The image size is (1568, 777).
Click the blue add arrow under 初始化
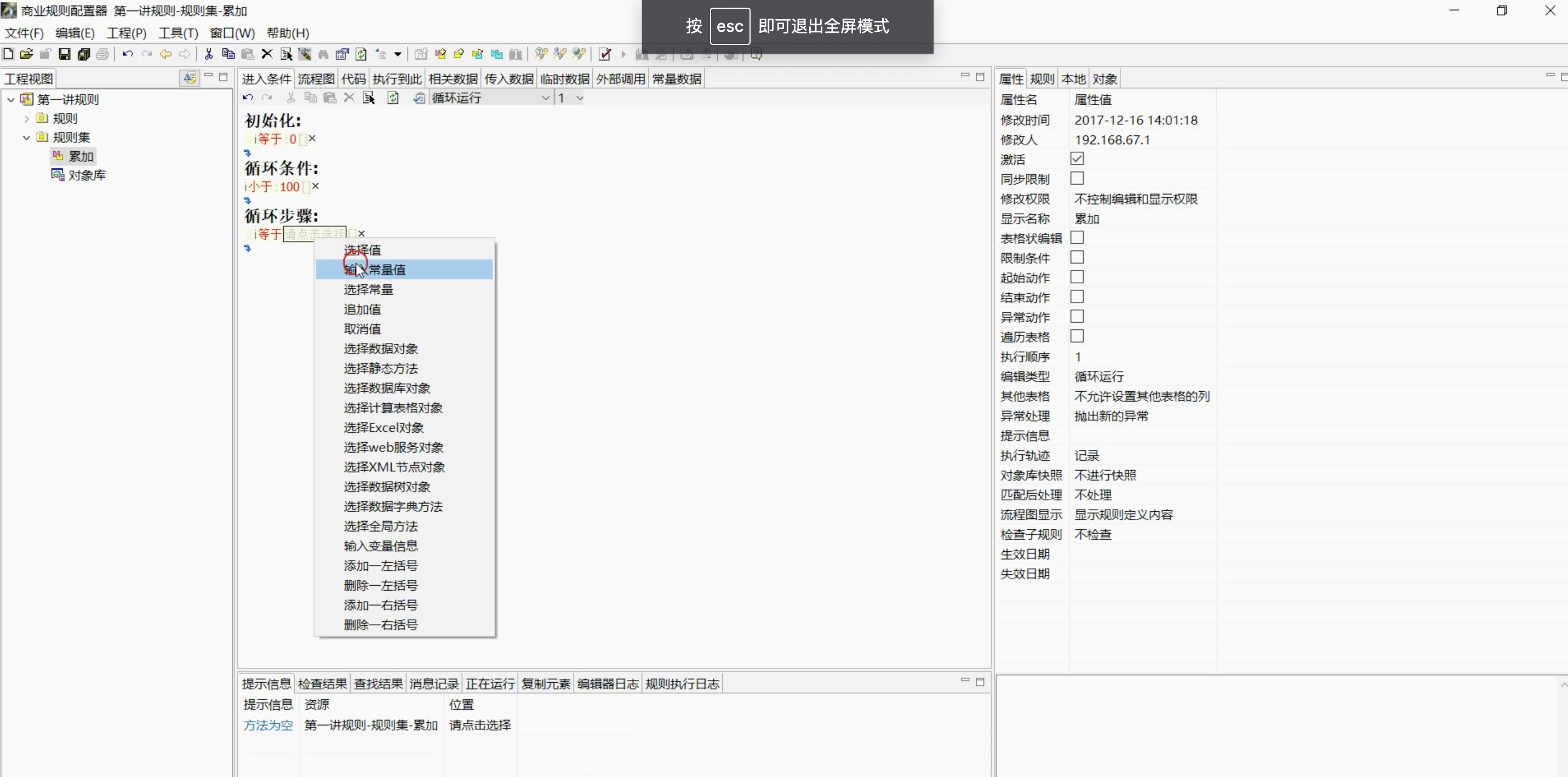(x=247, y=153)
